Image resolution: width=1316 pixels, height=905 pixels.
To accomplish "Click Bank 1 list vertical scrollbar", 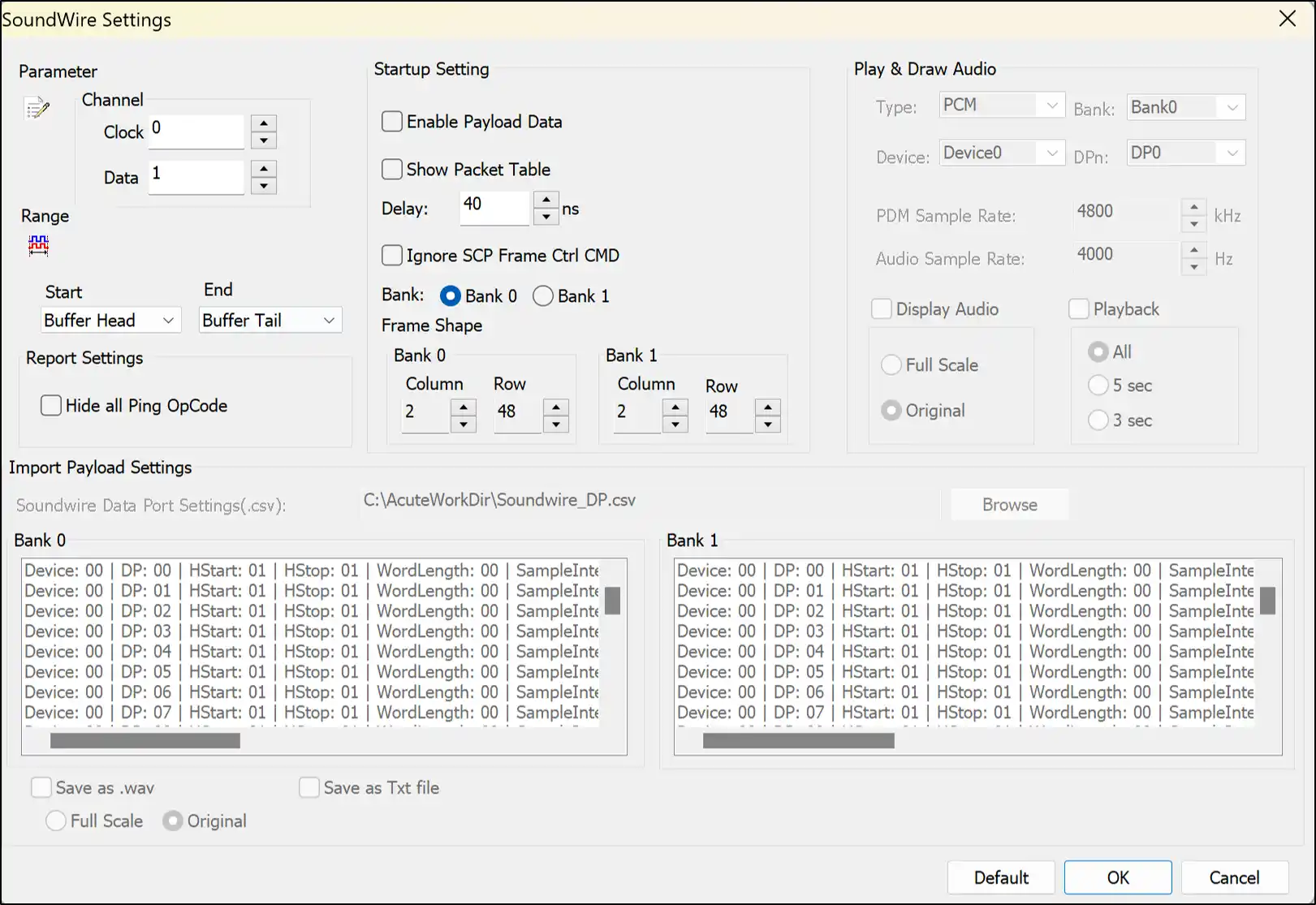I will pyautogui.click(x=1266, y=601).
